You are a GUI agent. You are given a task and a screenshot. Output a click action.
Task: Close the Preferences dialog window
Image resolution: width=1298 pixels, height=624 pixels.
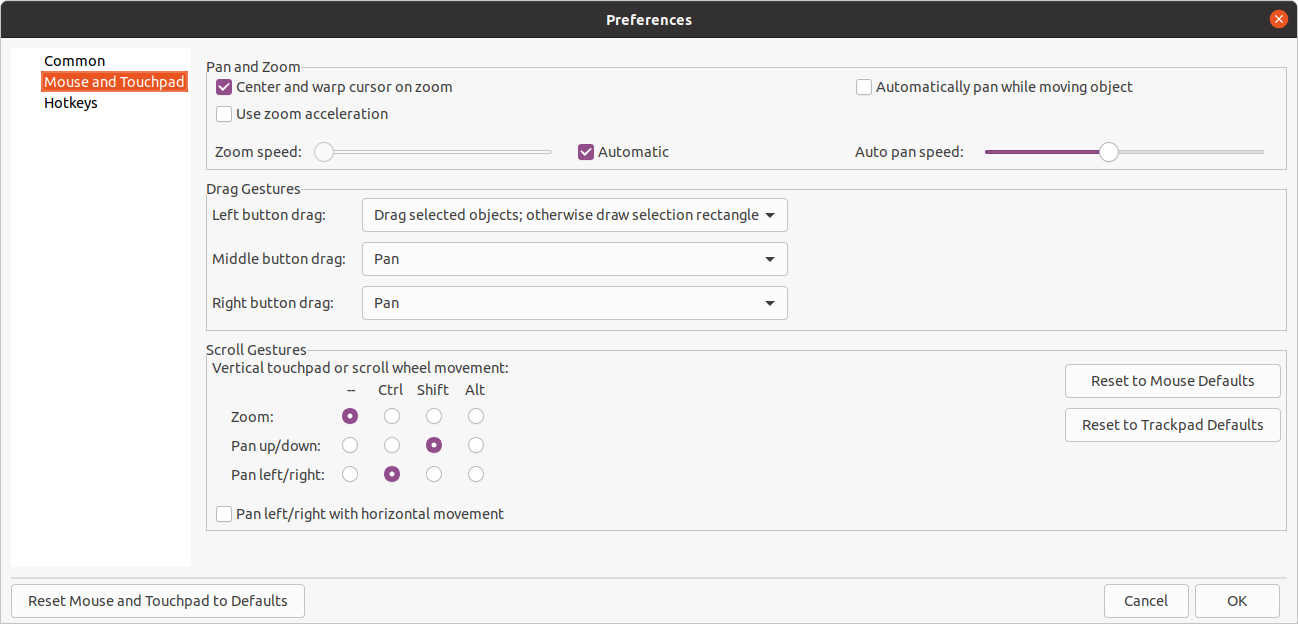(1278, 19)
